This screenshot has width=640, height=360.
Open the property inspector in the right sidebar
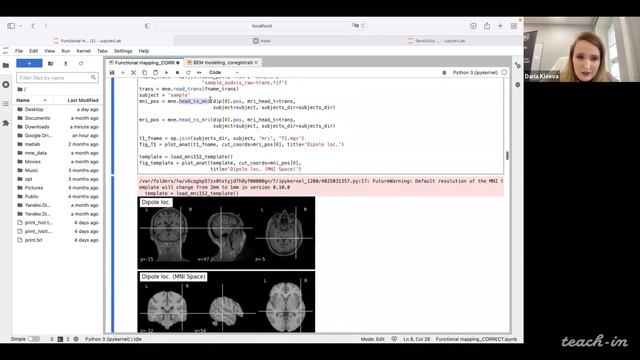518,65
